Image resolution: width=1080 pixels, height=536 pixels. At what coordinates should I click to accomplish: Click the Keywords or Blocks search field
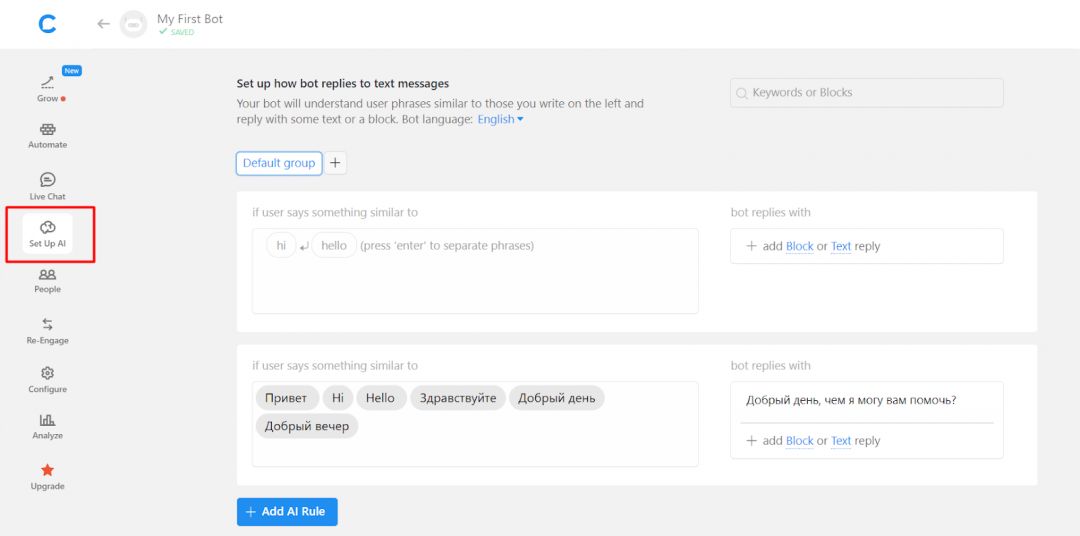866,93
